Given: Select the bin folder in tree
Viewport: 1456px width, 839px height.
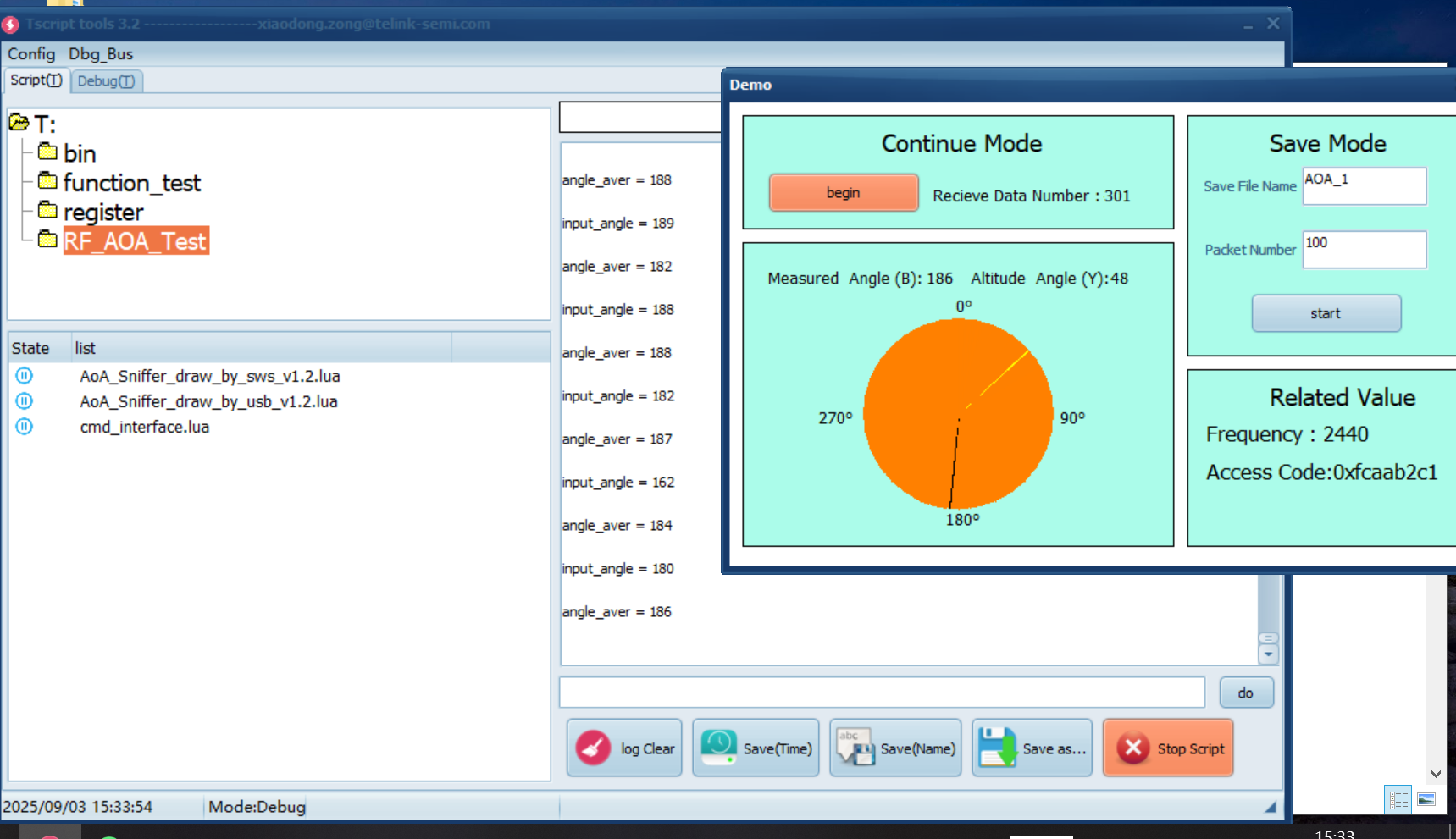Looking at the screenshot, I should point(80,153).
